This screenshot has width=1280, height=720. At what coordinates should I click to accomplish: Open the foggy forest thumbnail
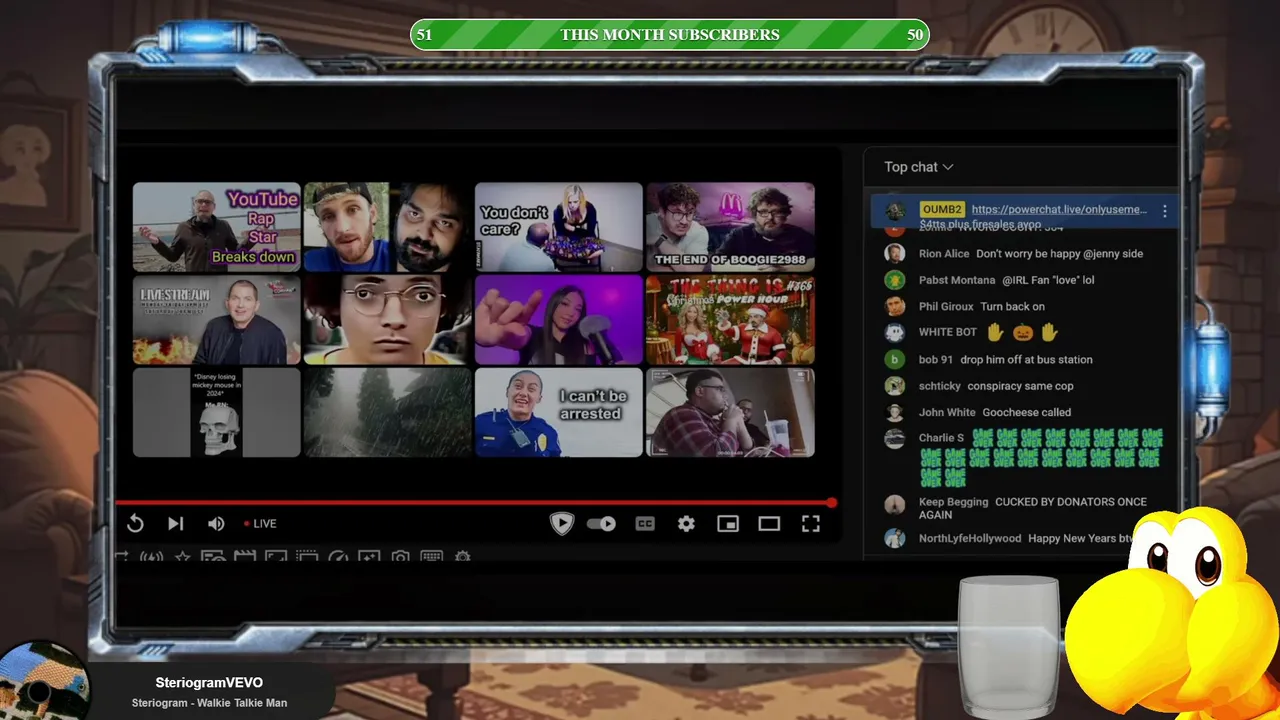pyautogui.click(x=387, y=413)
